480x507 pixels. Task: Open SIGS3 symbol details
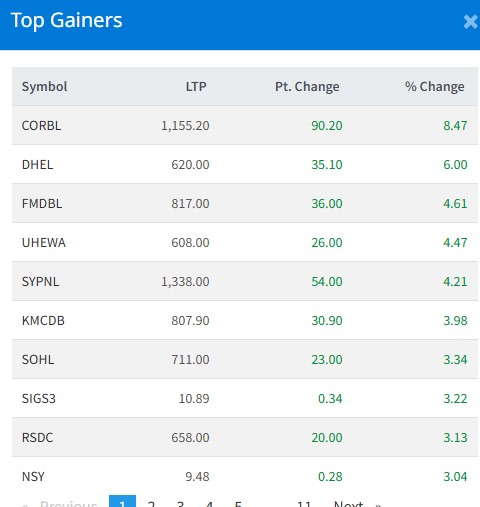[39, 399]
